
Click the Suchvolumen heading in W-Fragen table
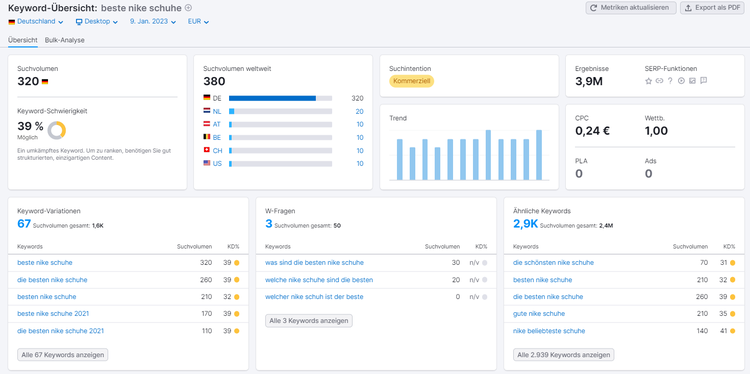(x=442, y=247)
